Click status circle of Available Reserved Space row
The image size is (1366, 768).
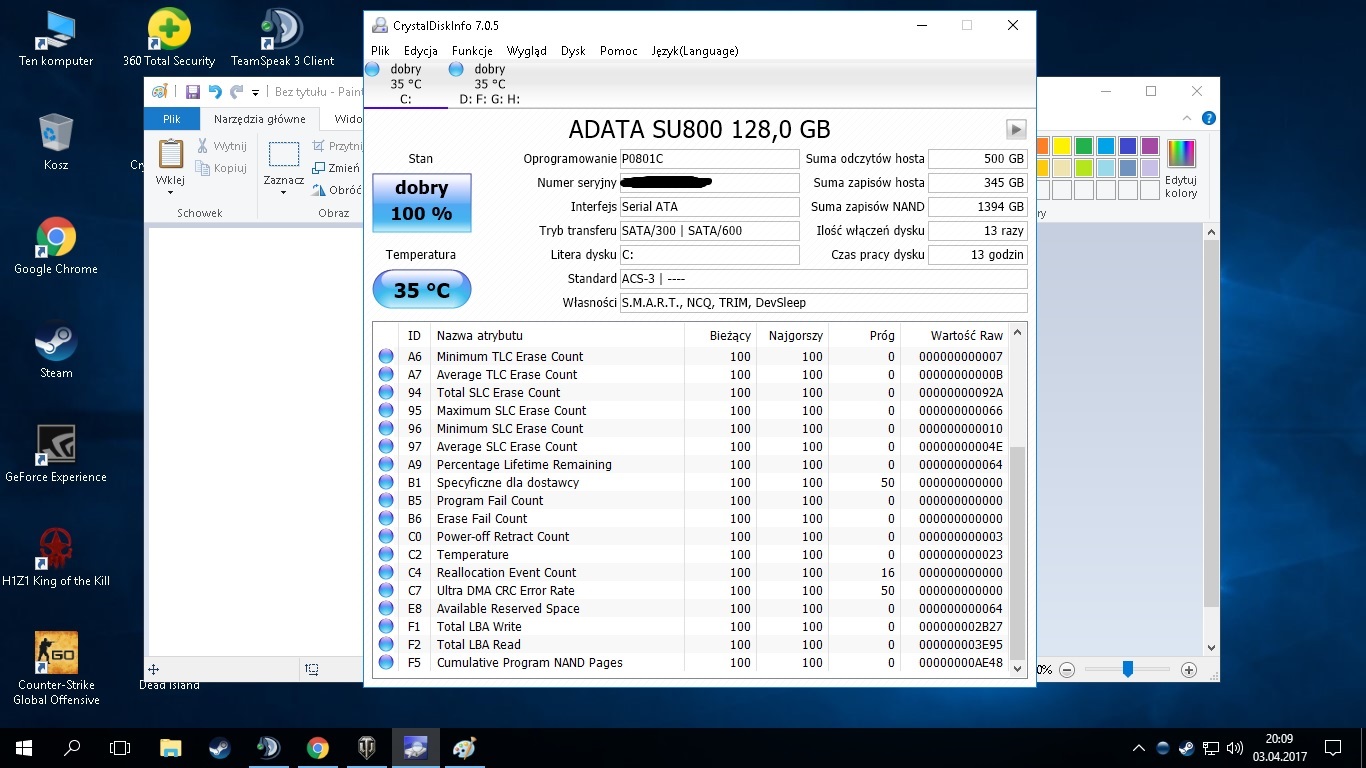[x=386, y=609]
